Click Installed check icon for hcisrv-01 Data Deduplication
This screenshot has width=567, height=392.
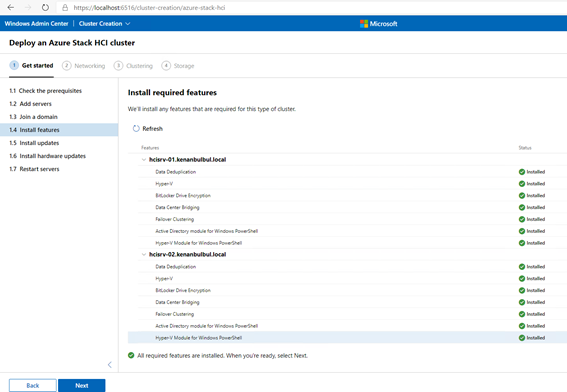522,172
